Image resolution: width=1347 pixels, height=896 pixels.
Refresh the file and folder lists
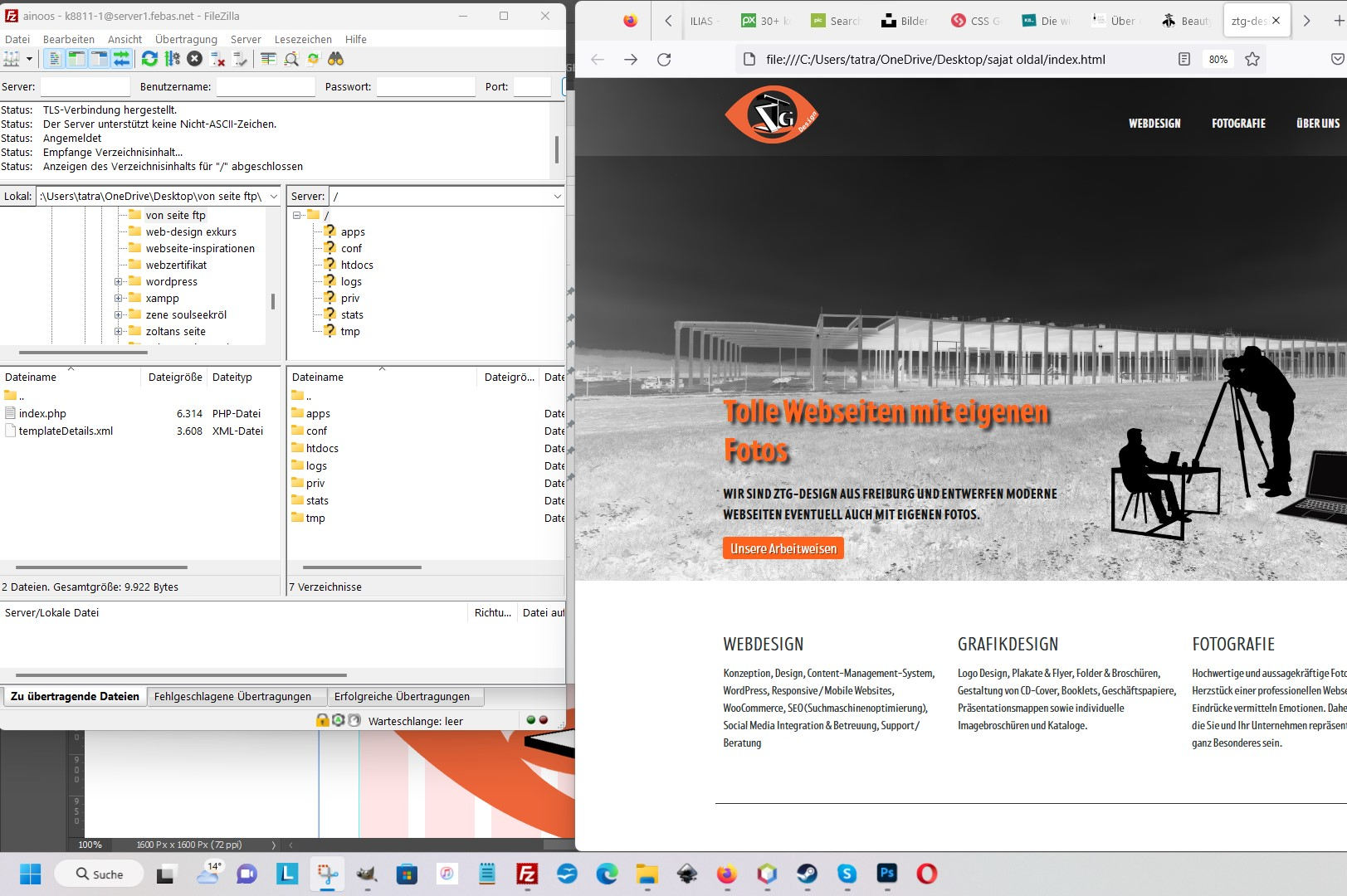[x=149, y=59]
